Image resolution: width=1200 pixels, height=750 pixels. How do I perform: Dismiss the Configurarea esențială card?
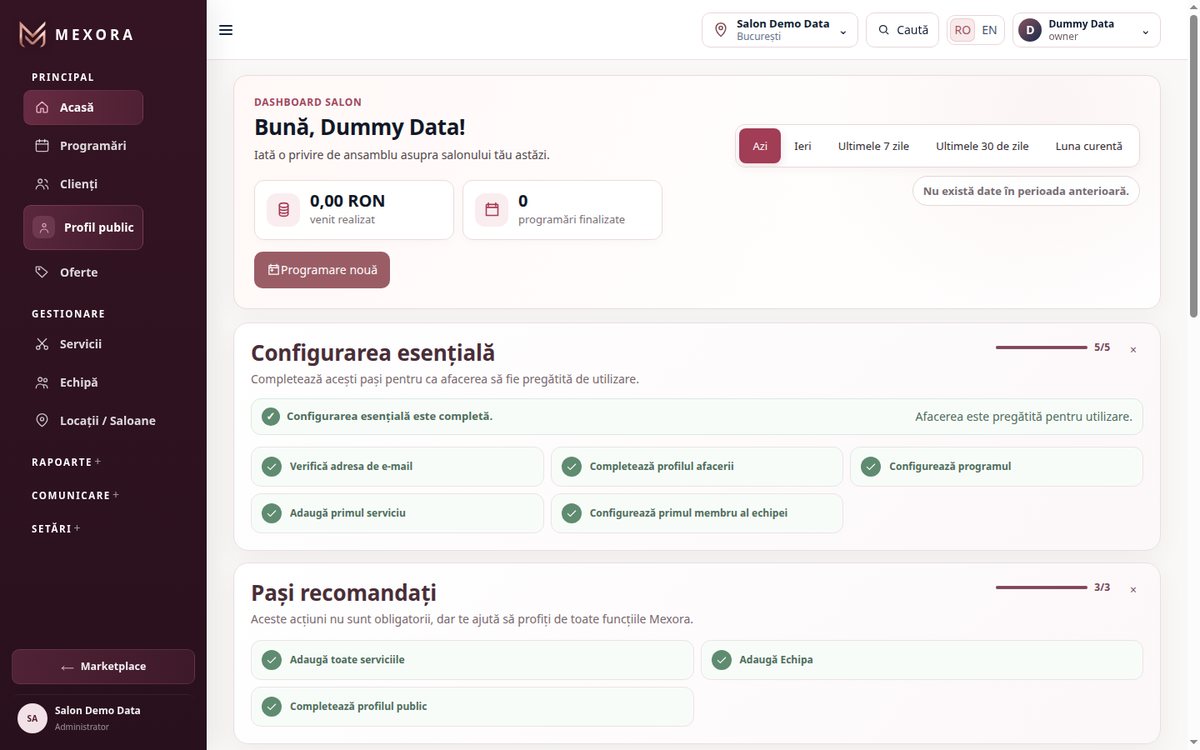[1133, 350]
